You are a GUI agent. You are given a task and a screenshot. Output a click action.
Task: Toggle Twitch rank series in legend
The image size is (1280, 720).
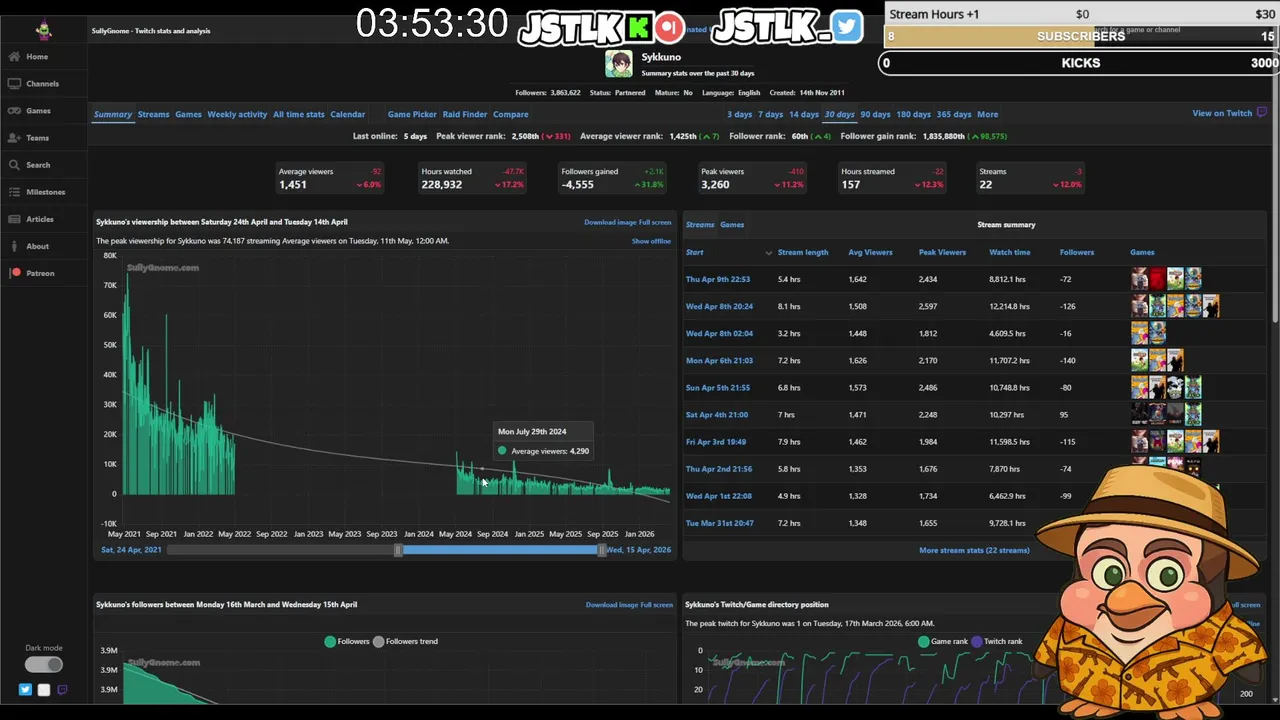tap(996, 641)
